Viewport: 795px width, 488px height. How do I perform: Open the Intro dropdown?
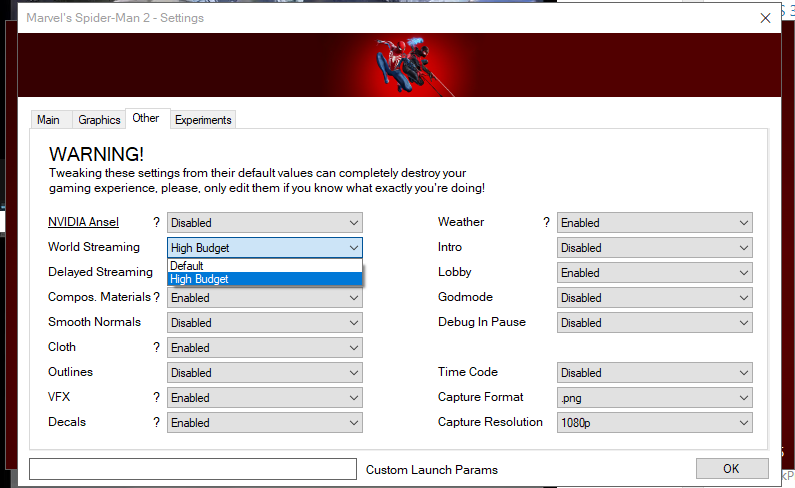(x=655, y=248)
